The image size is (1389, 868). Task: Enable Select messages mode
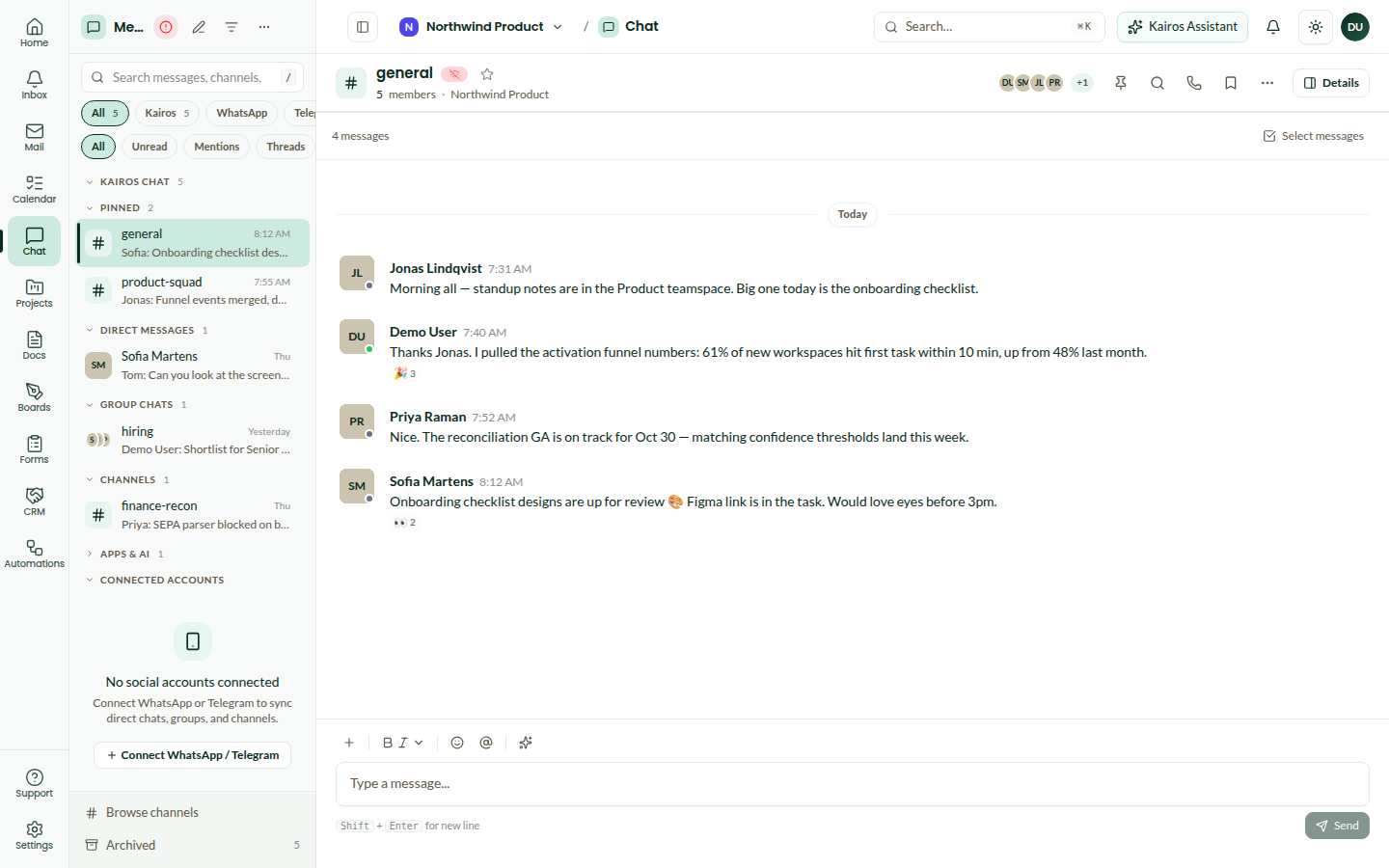coord(1314,136)
